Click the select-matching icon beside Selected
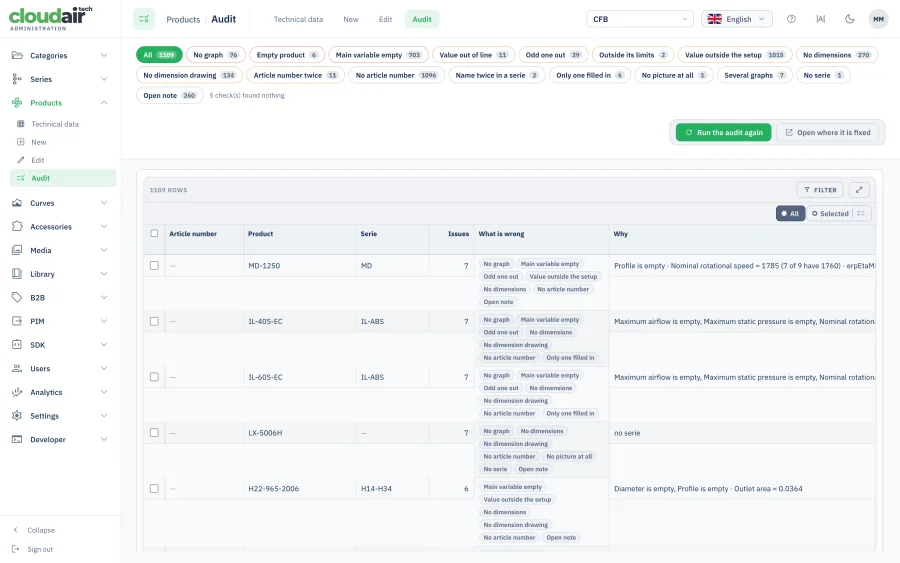 860,213
